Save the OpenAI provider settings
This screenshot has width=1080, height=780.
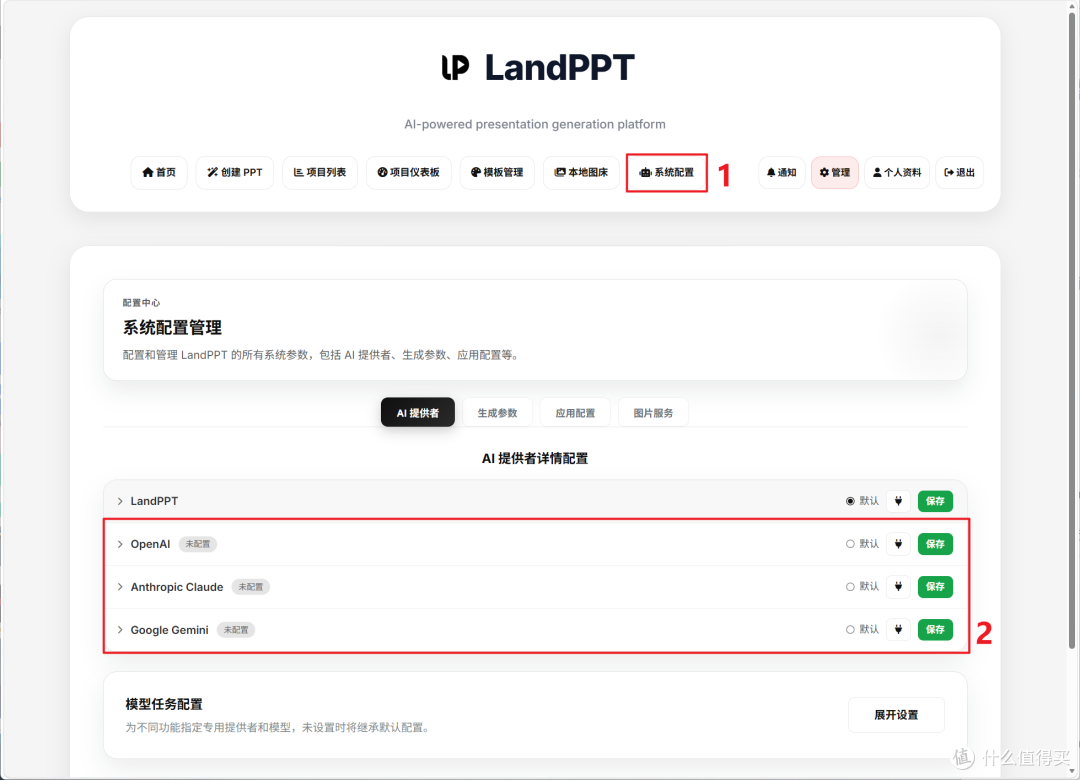pos(935,544)
